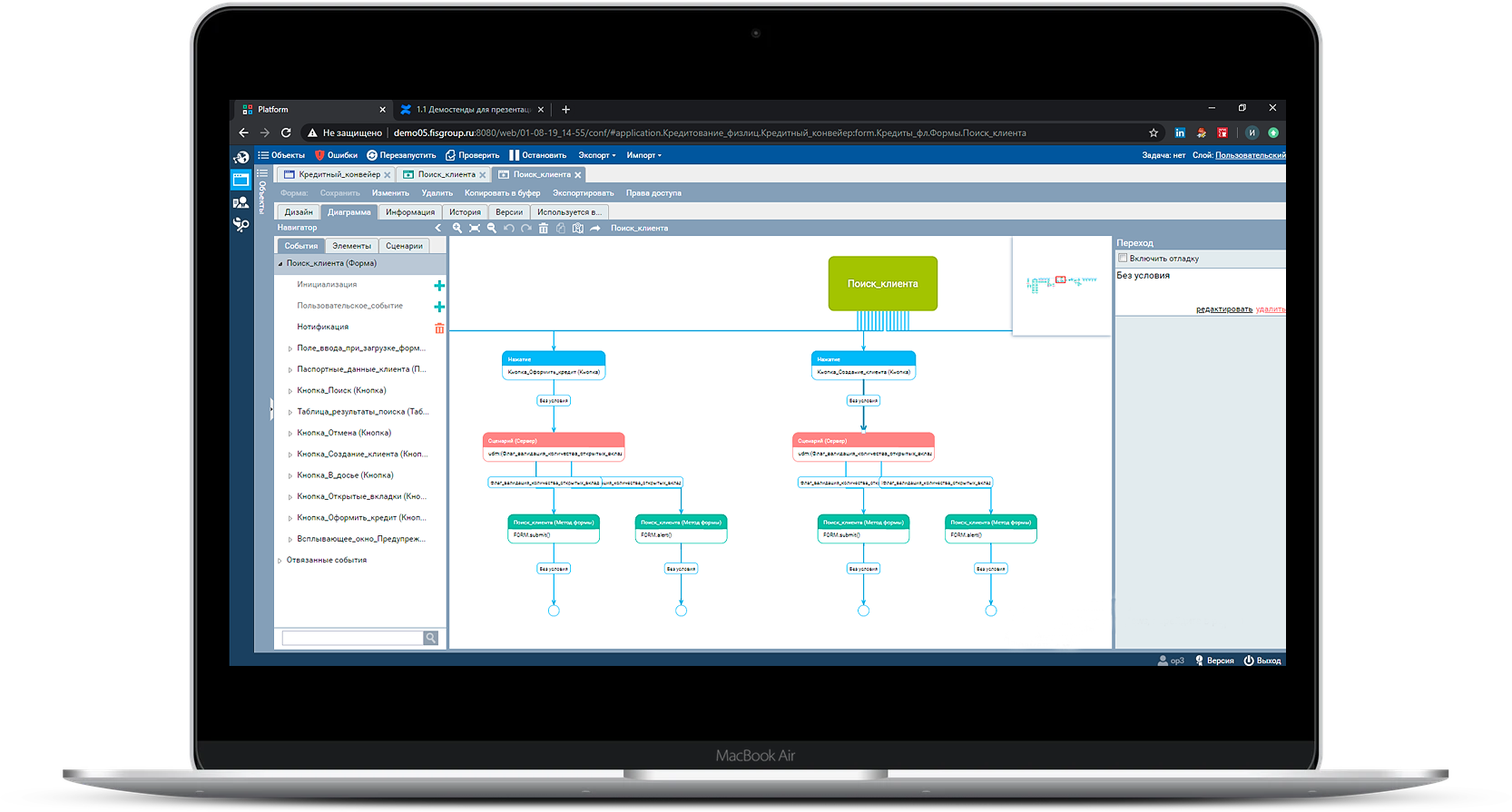Click the Ошибки toolbar button

point(336,155)
